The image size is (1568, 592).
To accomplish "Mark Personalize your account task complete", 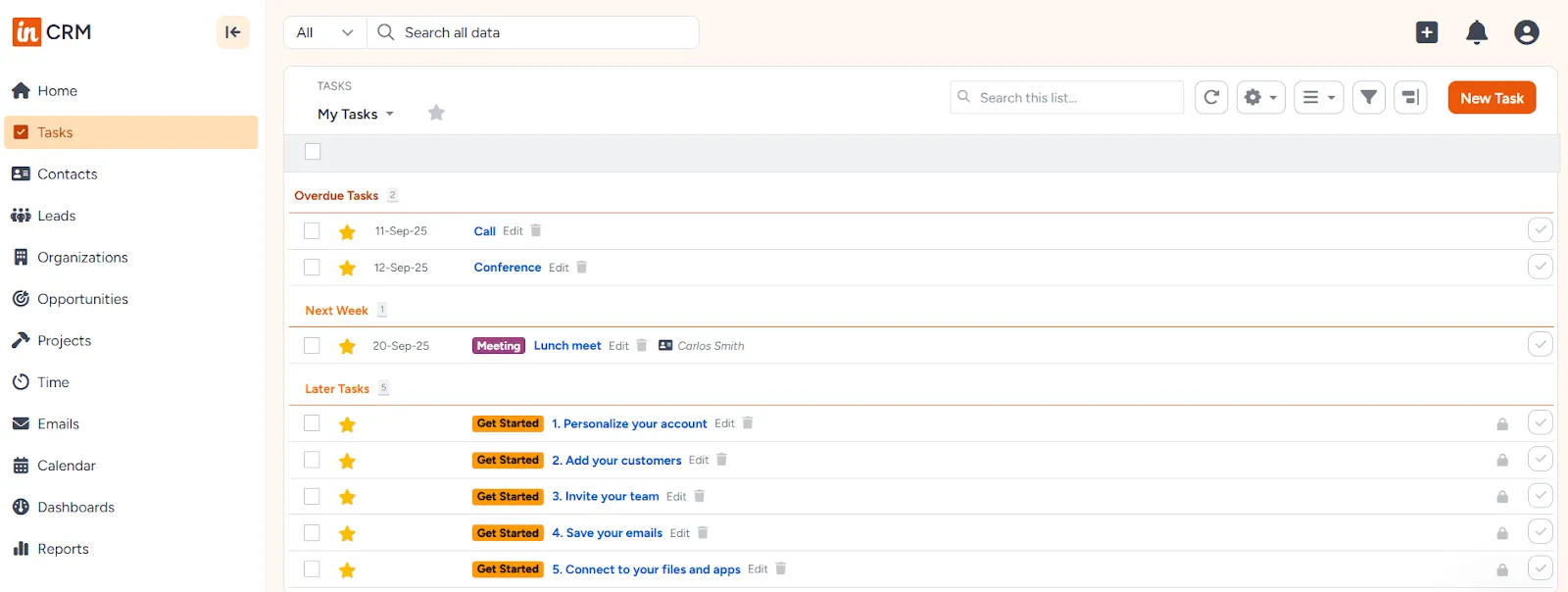I will pyautogui.click(x=1541, y=422).
